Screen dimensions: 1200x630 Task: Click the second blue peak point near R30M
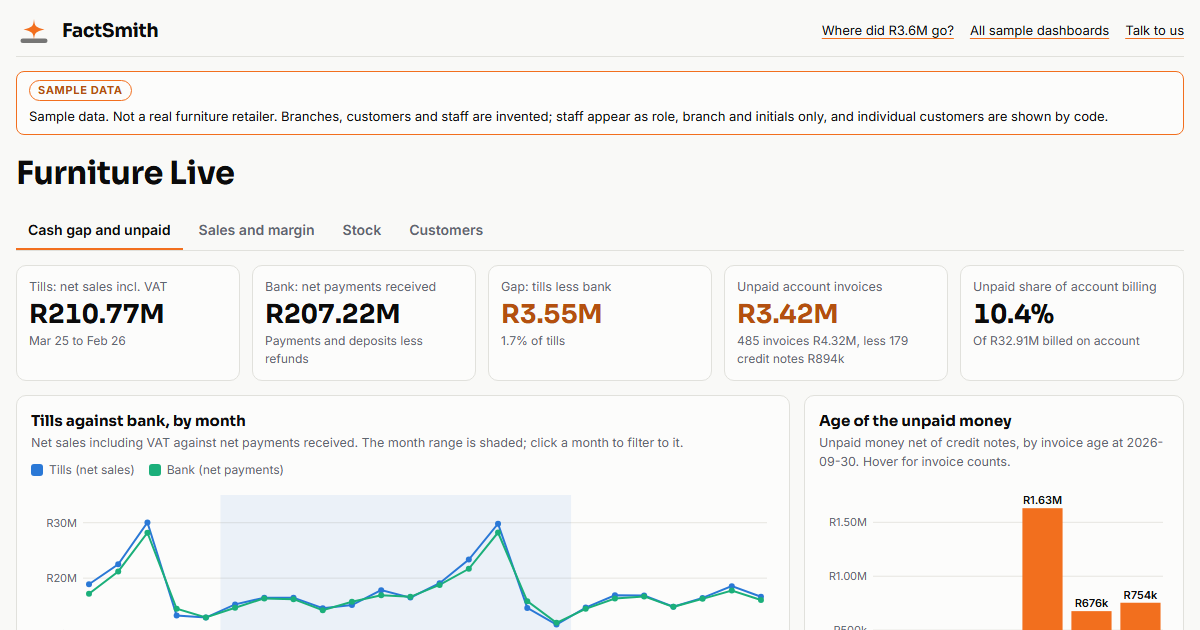(498, 524)
